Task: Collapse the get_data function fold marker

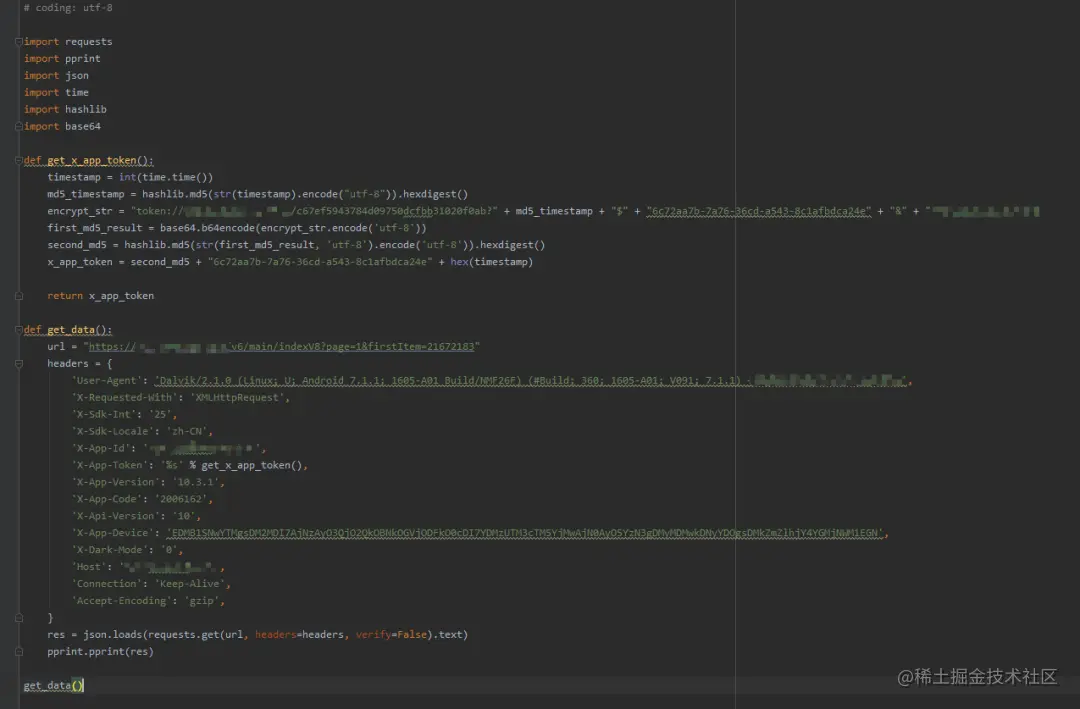Action: [x=19, y=330]
